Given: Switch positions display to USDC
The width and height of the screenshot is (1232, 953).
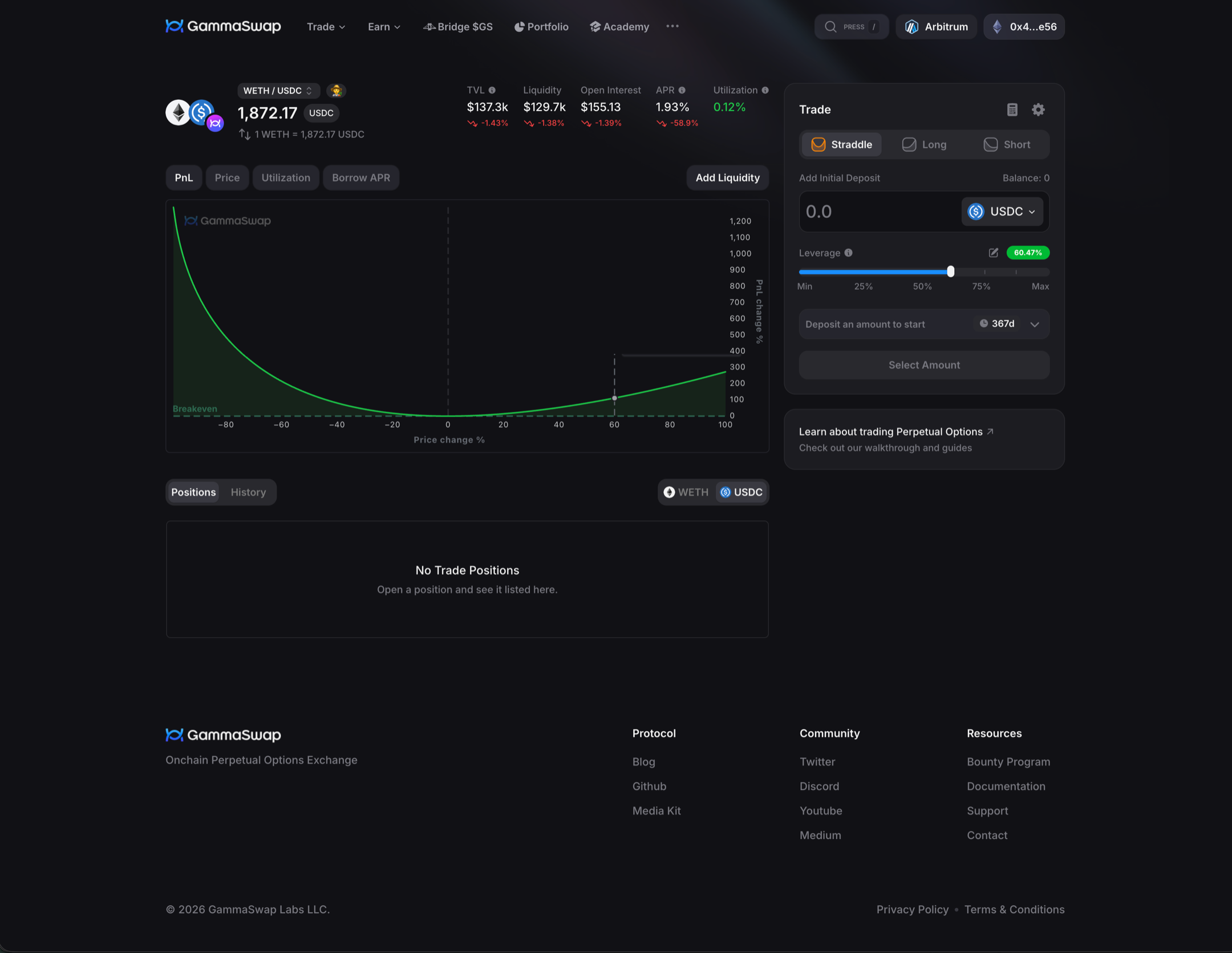Looking at the screenshot, I should (x=741, y=492).
